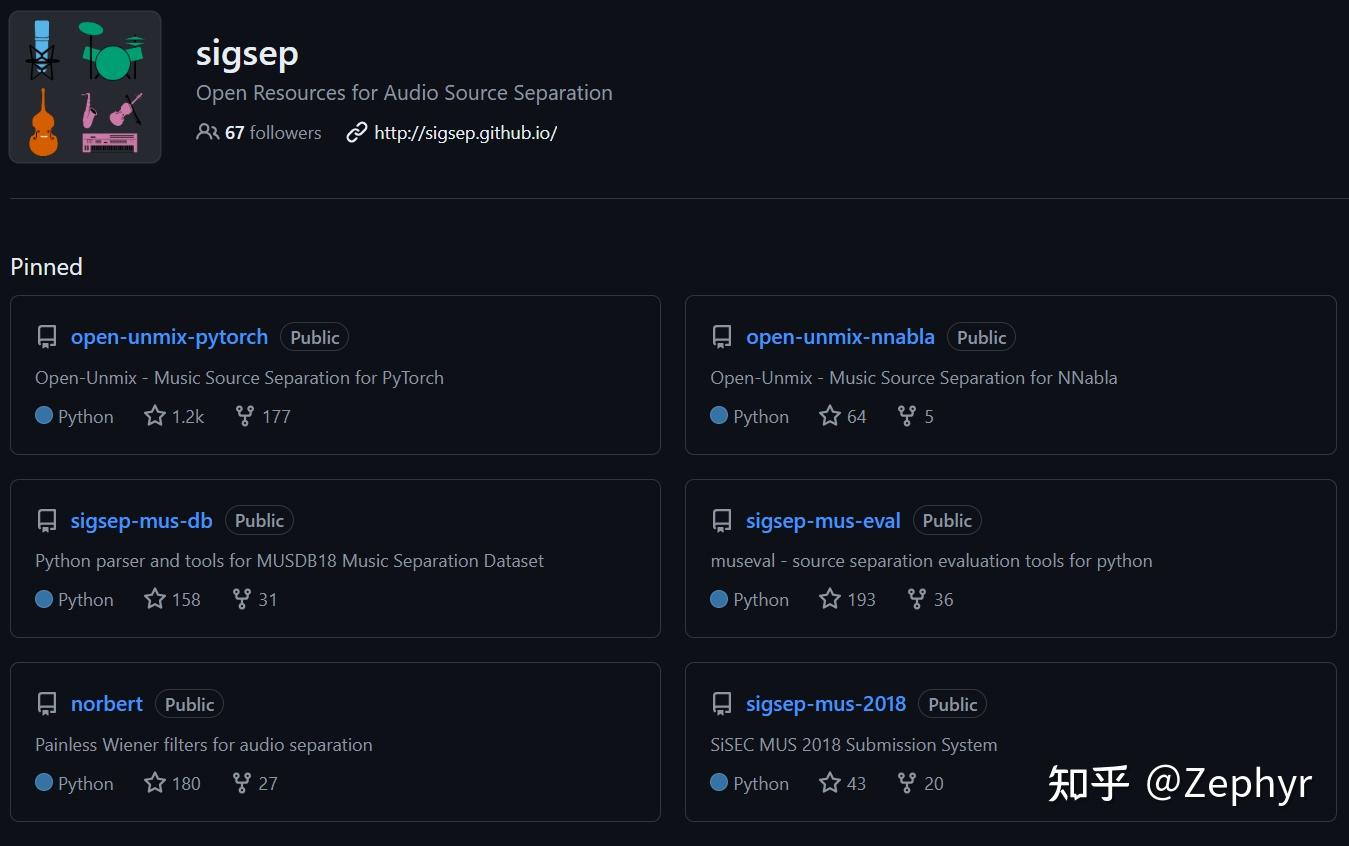This screenshot has width=1349, height=846.
Task: View the 180 stars on norbert
Action: (173, 784)
